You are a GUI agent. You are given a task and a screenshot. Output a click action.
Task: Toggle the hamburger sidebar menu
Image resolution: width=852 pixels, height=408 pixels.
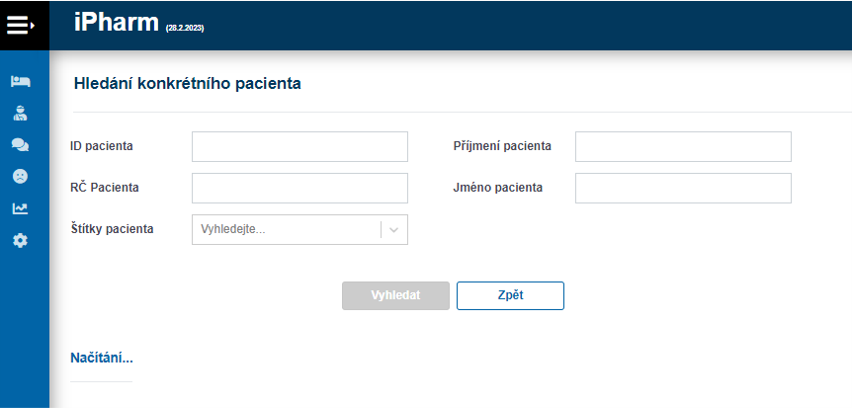point(21,25)
